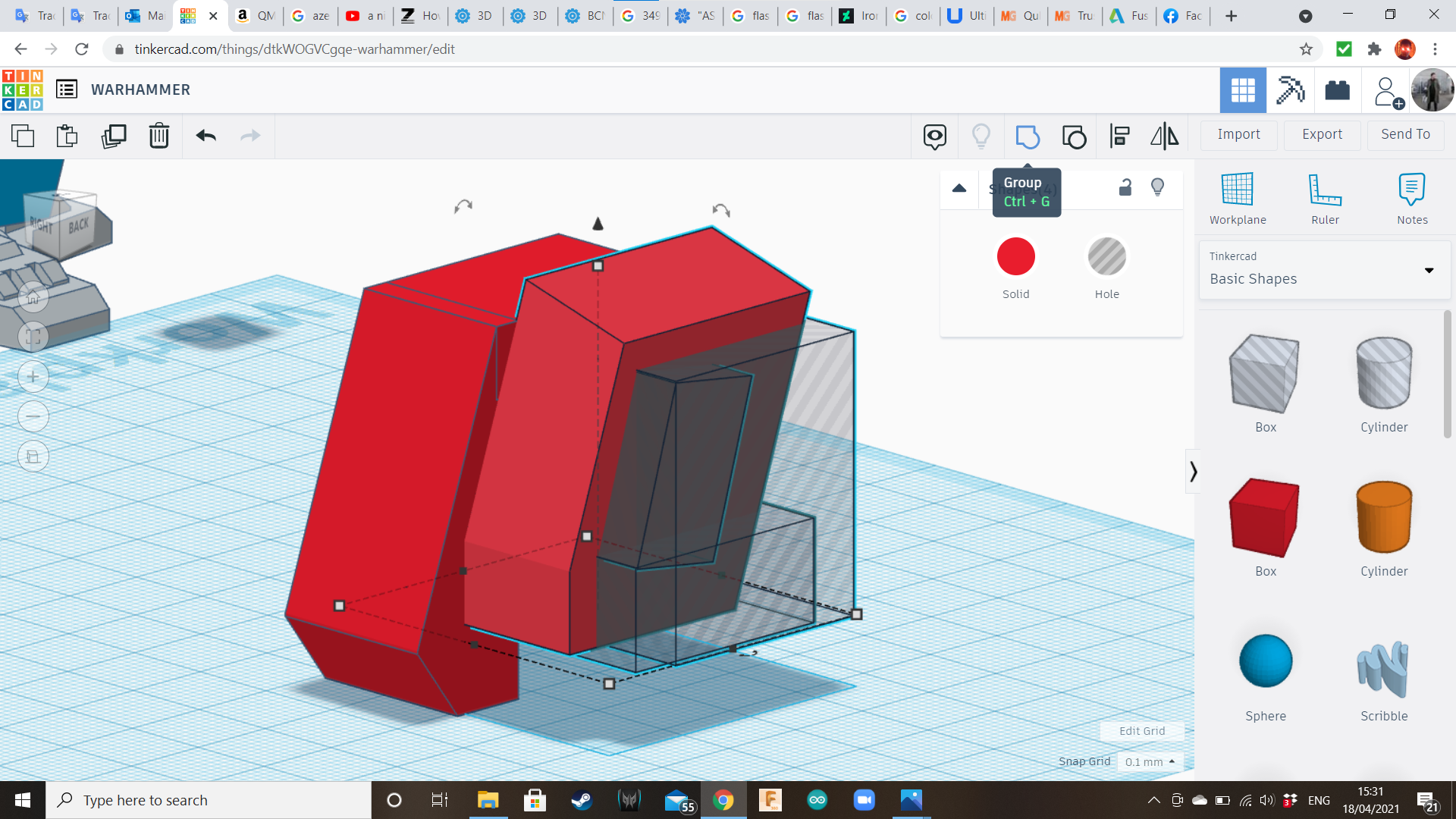Collapse the shape inspector panel arrow
This screenshot has width=1456, height=819.
959,188
